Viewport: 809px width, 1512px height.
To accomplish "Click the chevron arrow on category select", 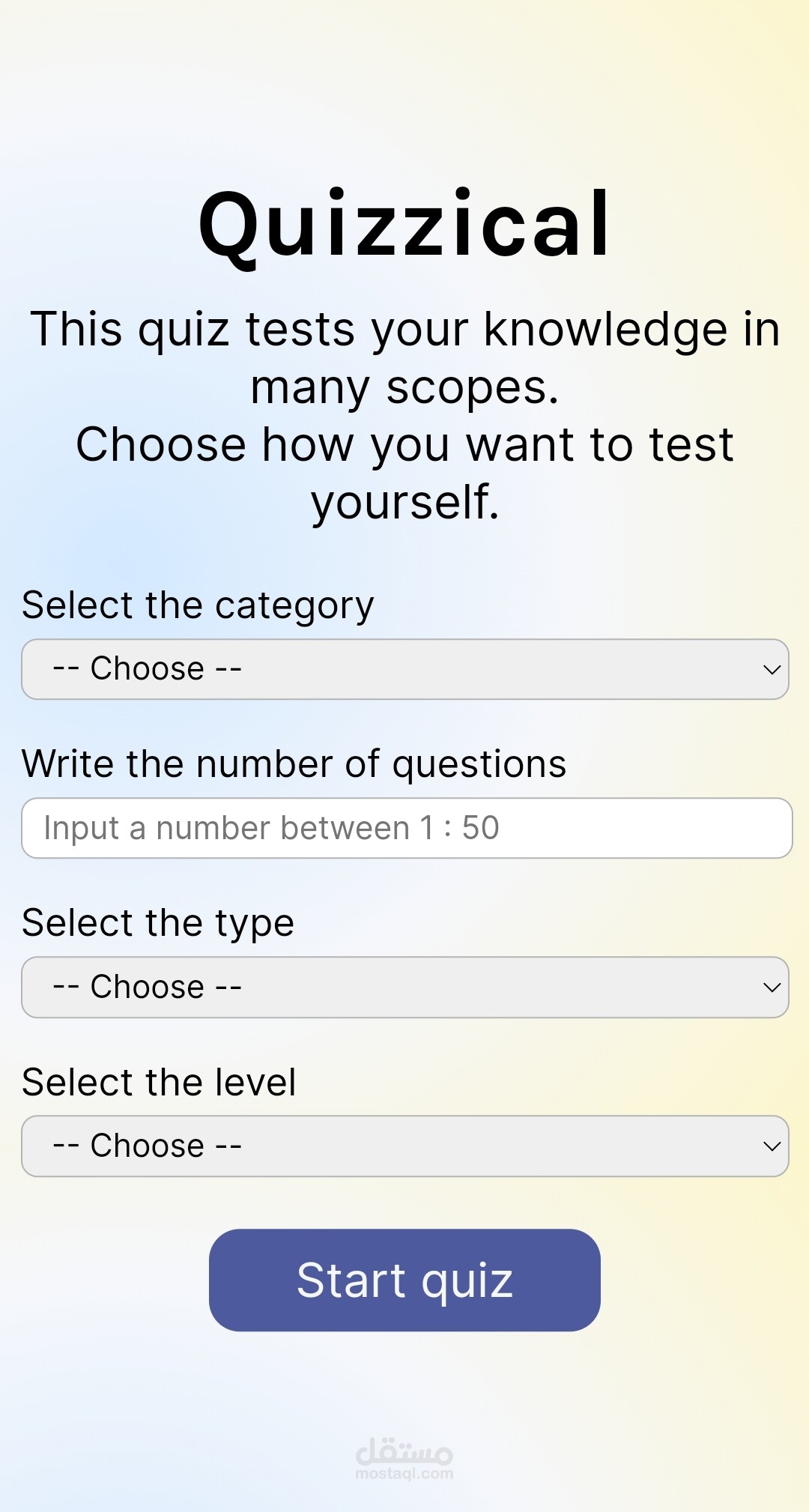I will 772,669.
